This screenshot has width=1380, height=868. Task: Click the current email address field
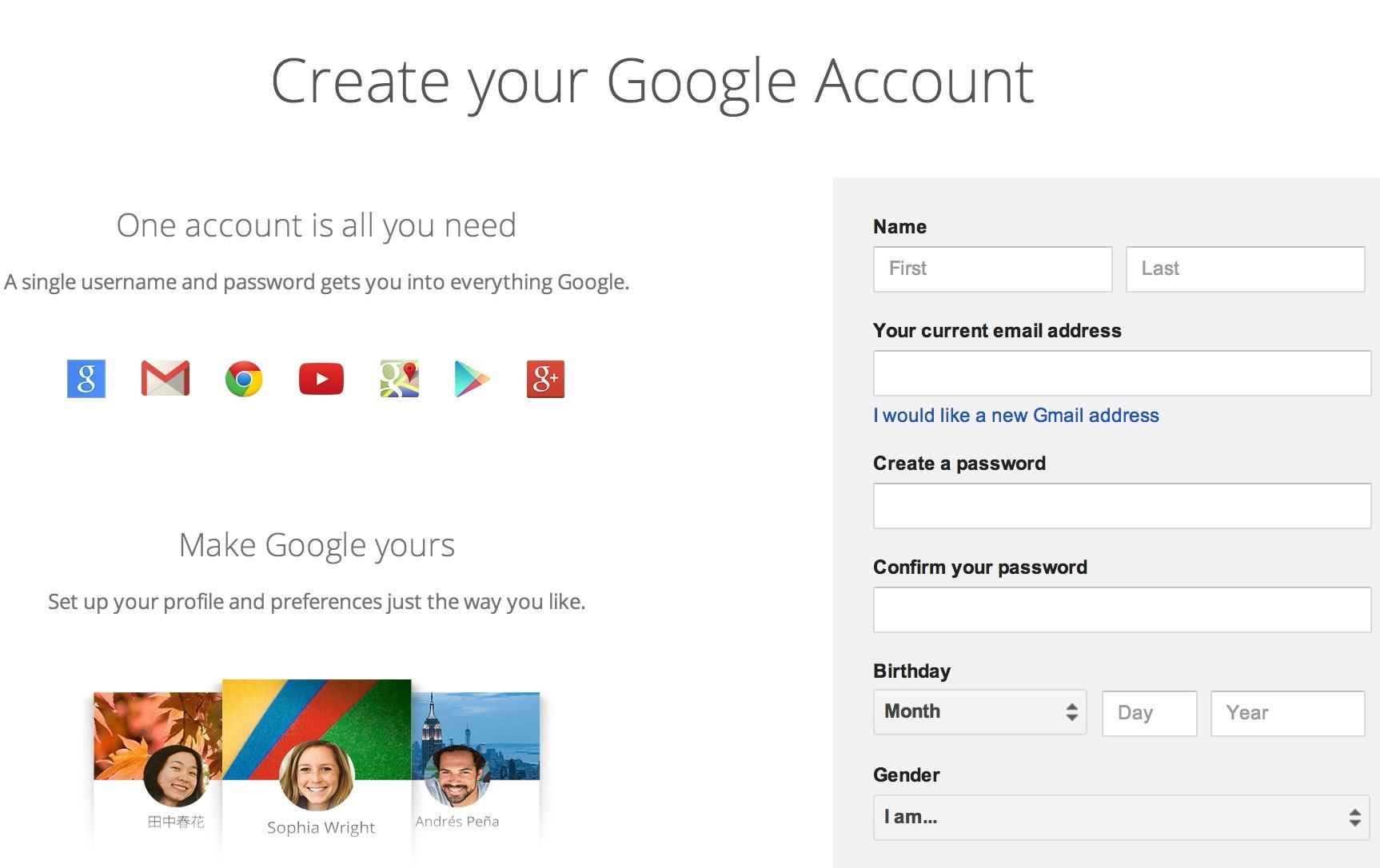point(1122,373)
